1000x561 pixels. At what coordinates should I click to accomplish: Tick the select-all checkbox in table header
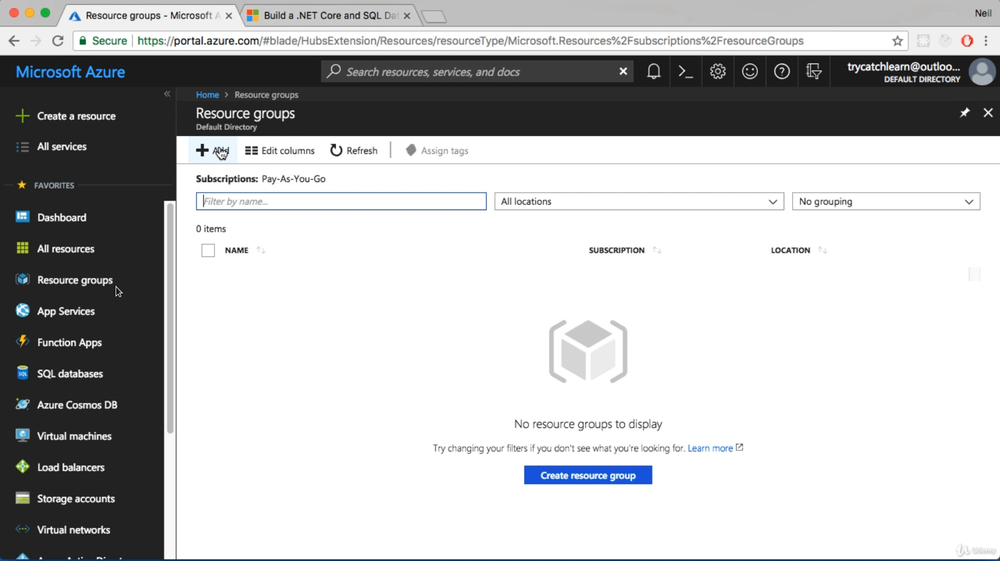coord(208,250)
